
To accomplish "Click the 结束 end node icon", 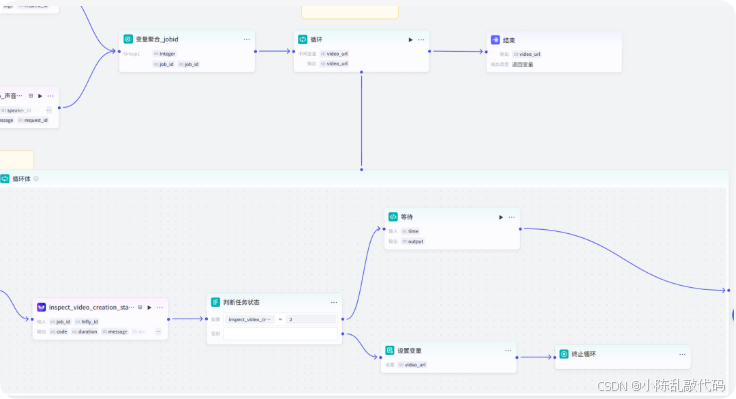I will (495, 40).
